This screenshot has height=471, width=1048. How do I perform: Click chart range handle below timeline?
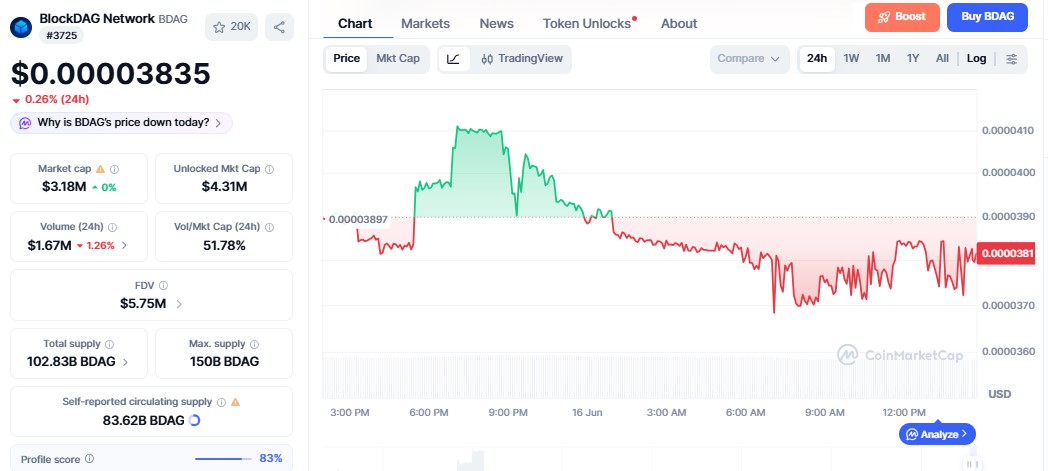[972, 464]
